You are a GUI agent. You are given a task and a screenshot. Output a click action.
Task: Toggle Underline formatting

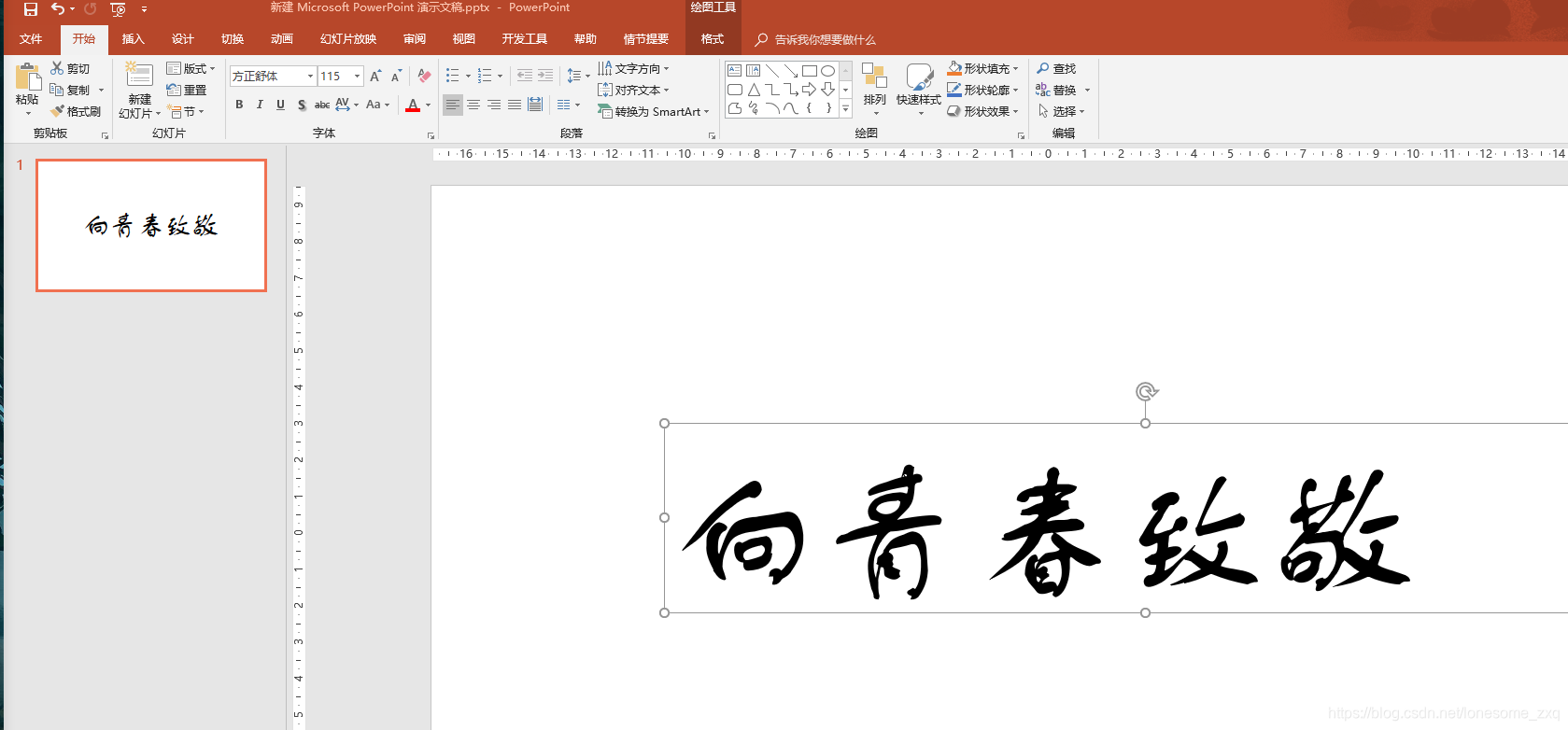[x=280, y=105]
